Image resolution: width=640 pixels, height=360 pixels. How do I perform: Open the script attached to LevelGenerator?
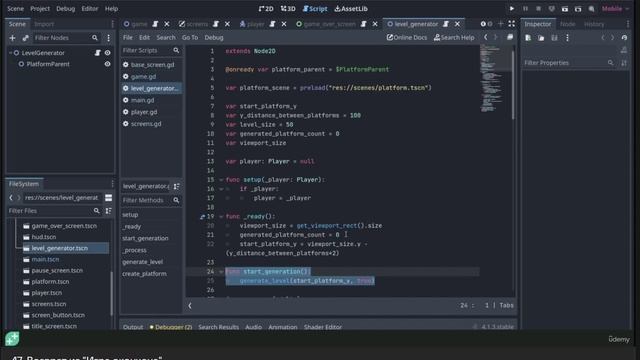[97, 53]
